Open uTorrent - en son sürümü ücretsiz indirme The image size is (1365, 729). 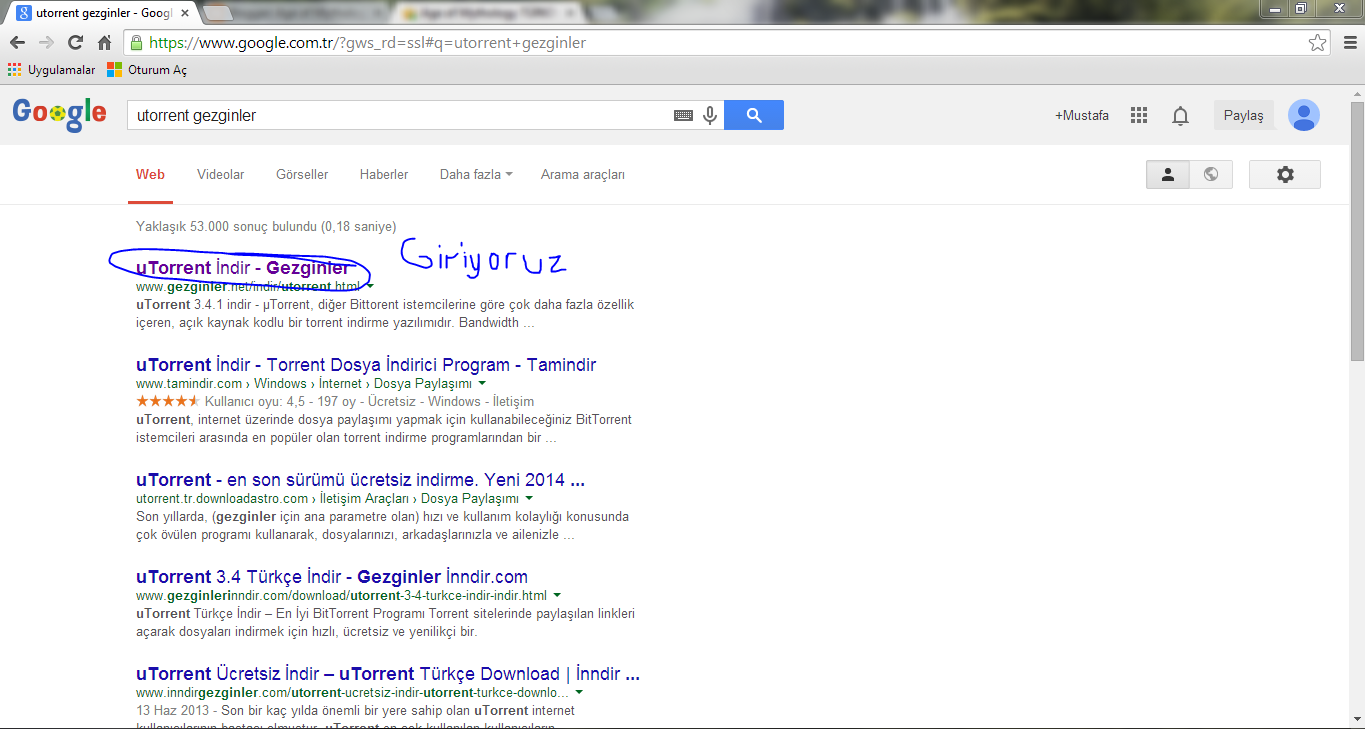pos(360,480)
